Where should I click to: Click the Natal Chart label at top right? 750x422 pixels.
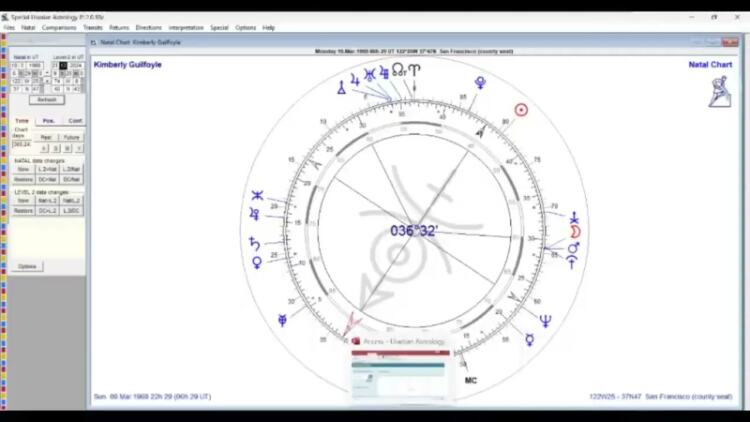[x=710, y=65]
